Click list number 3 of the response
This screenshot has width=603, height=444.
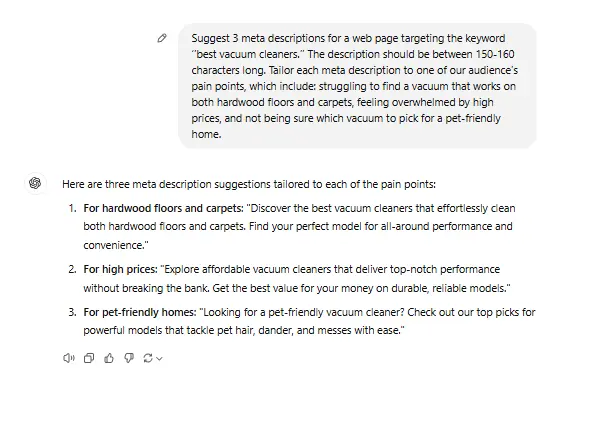(72, 312)
